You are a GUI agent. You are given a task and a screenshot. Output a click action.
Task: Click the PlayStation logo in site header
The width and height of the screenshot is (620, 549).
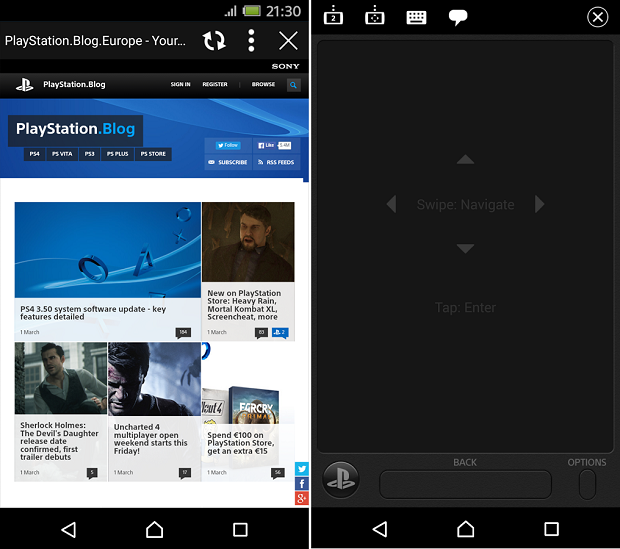click(25, 84)
